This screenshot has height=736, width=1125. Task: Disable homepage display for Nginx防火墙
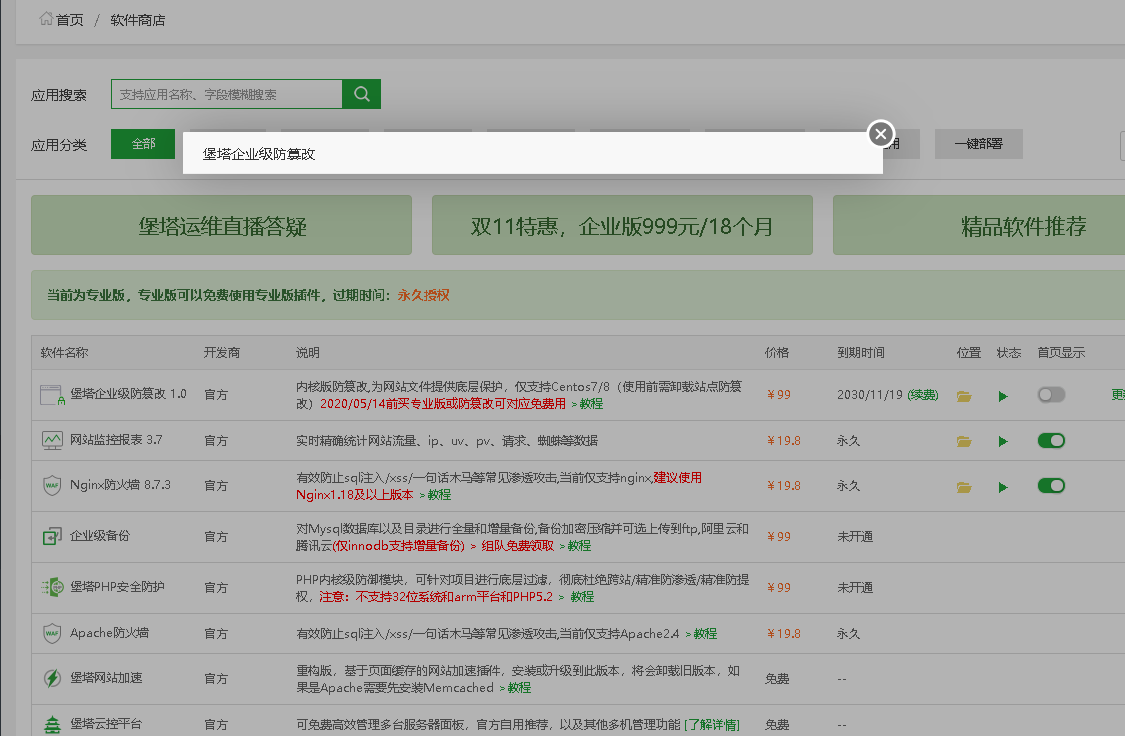1051,486
